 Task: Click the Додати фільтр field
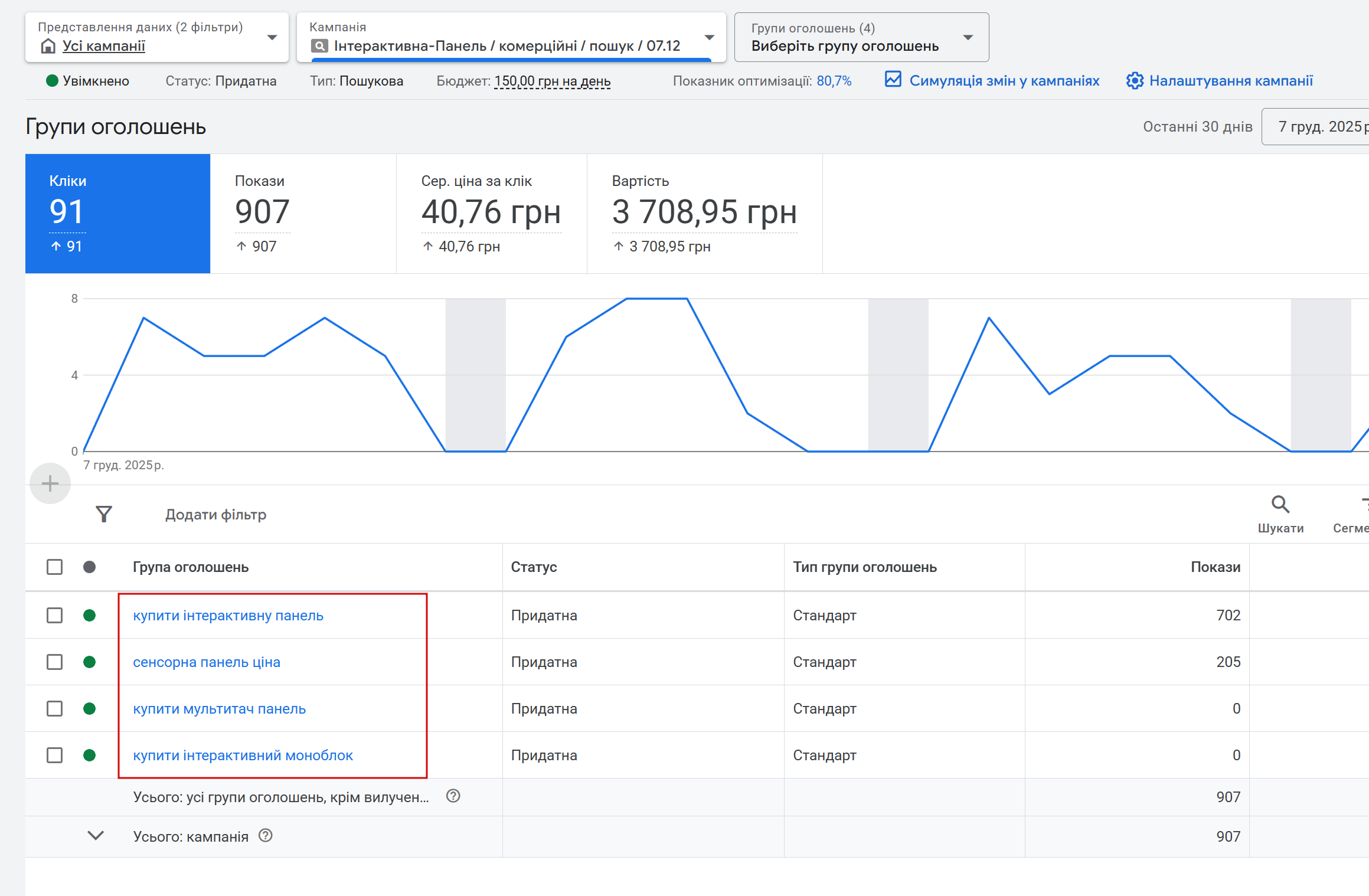tap(215, 515)
